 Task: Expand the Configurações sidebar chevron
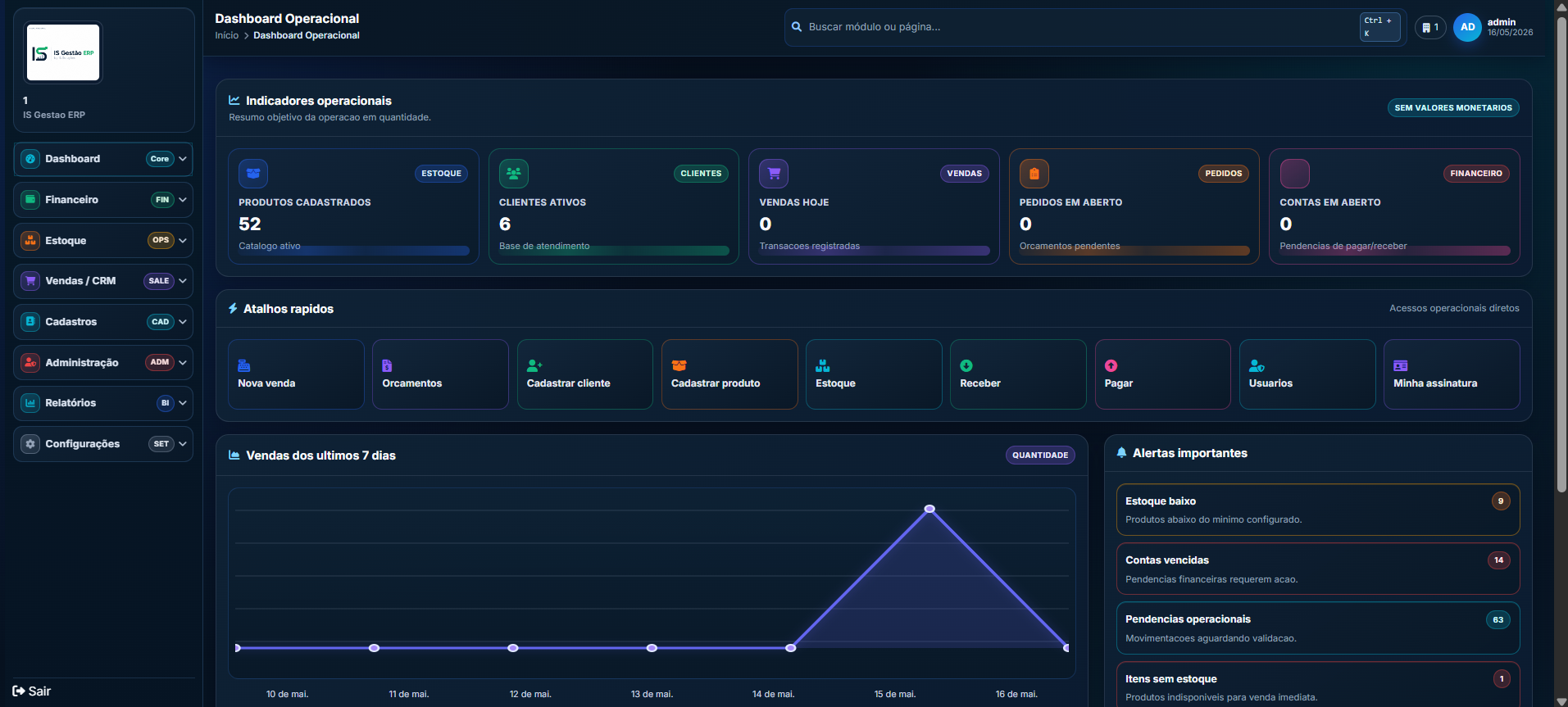click(183, 444)
